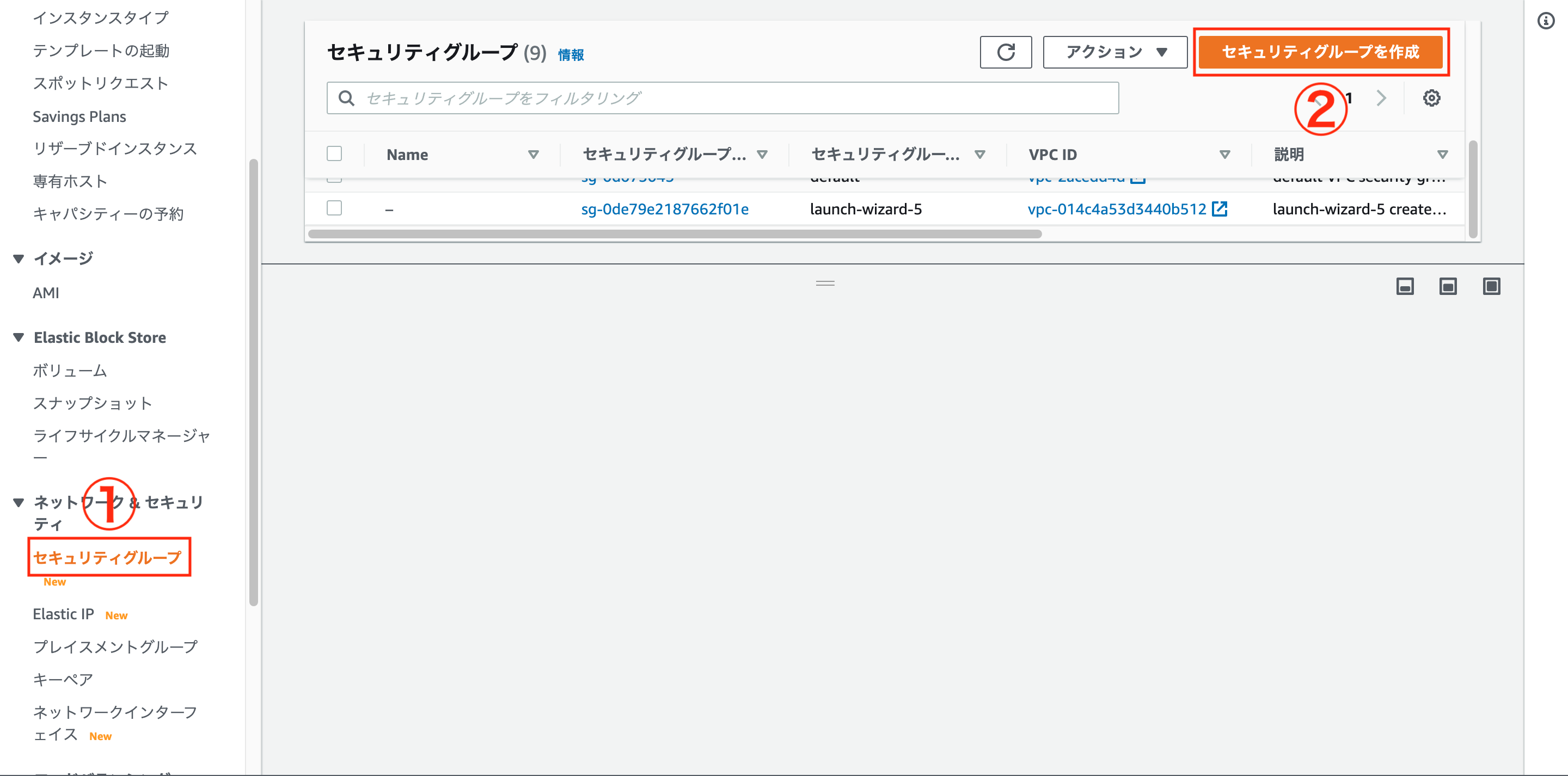Select AMI in the left sidebar
The height and width of the screenshot is (776, 1568).
coord(46,292)
